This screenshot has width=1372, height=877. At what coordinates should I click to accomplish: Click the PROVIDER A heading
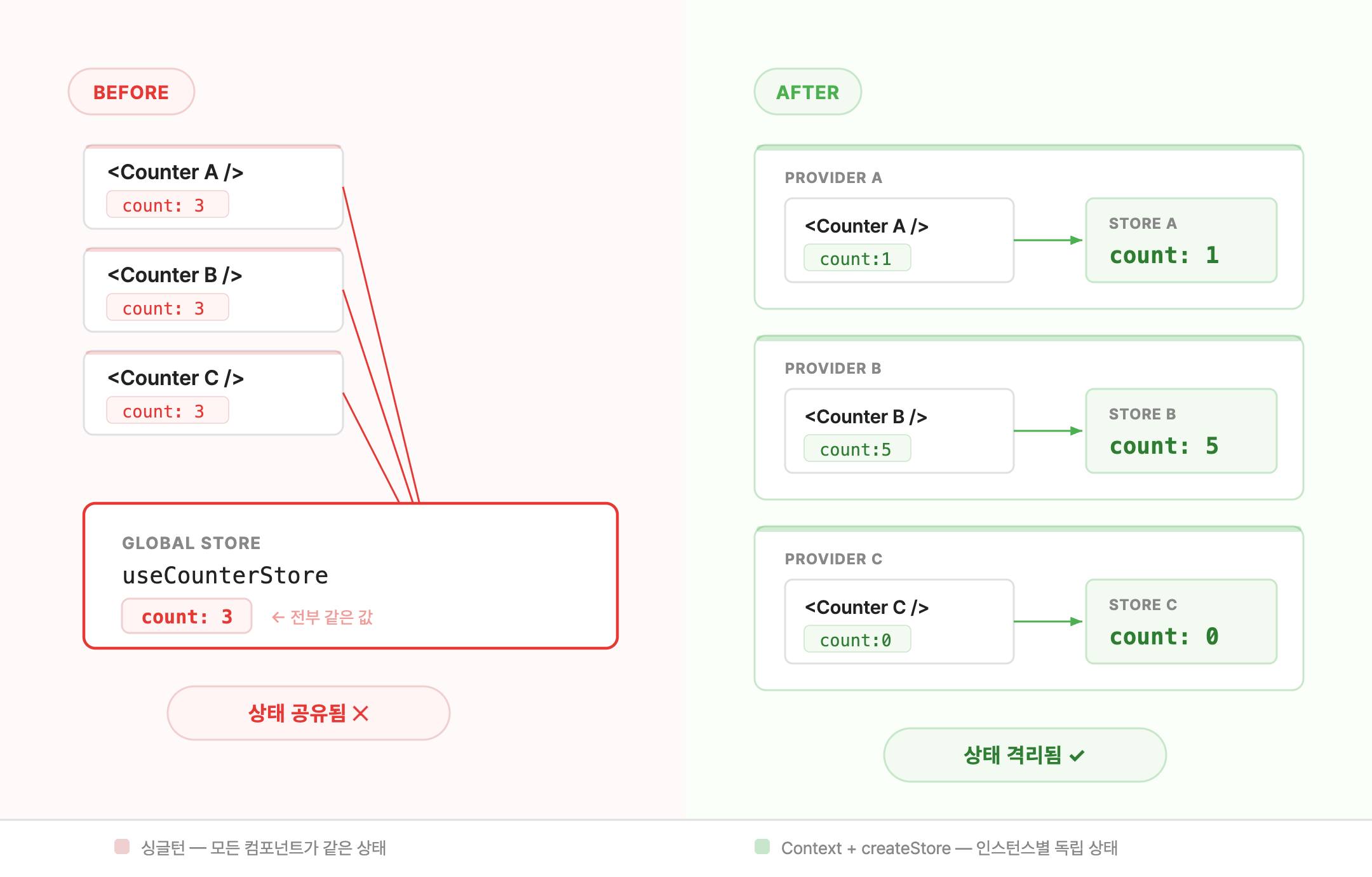coord(833,178)
